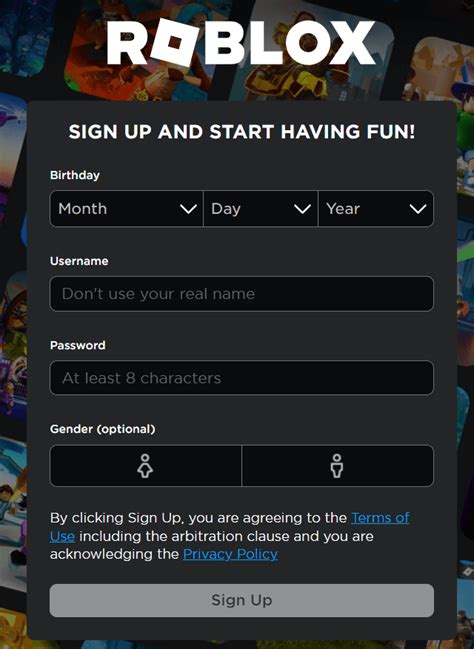
Task: Click the Use link text on second line
Action: point(62,536)
